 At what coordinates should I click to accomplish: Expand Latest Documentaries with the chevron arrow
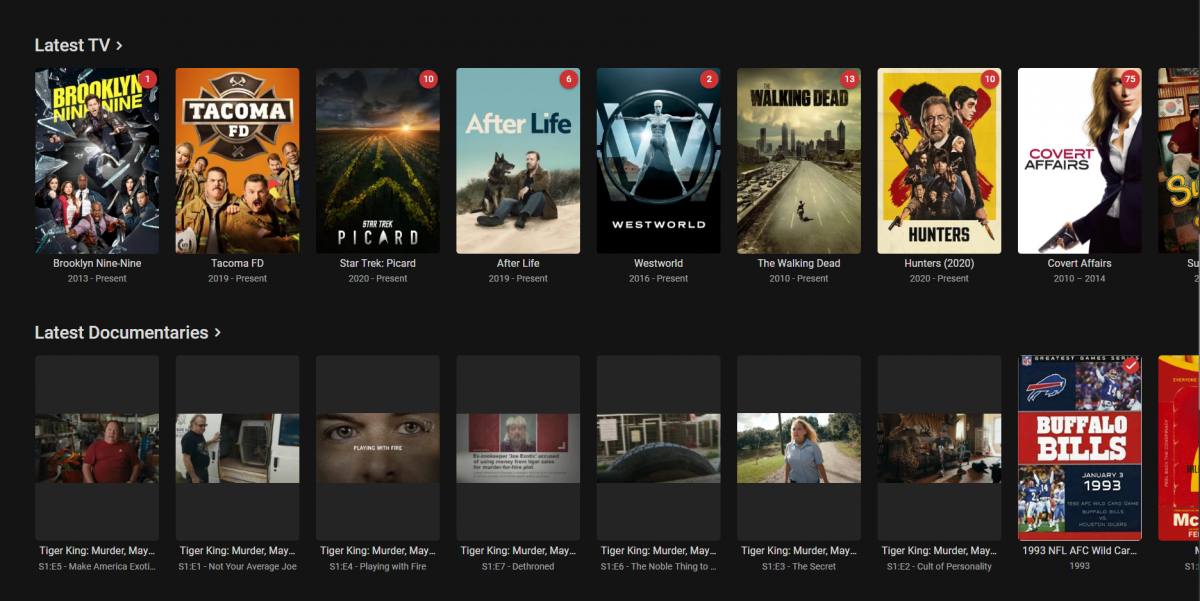coord(218,333)
